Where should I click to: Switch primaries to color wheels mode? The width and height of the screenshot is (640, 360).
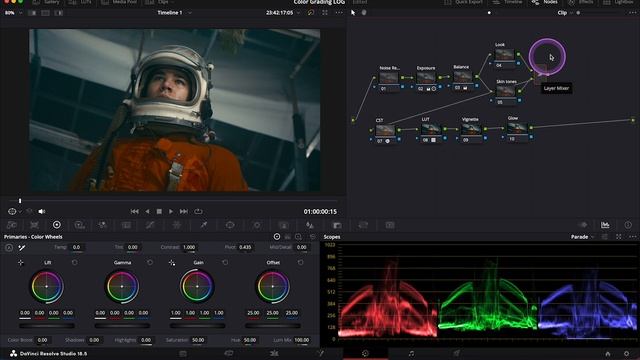tap(277, 237)
